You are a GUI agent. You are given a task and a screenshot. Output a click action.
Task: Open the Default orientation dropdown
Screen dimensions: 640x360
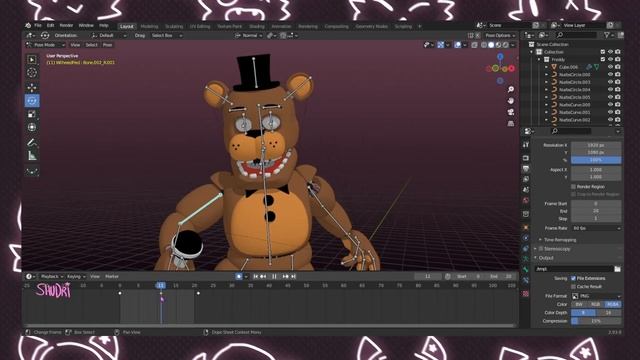click(108, 36)
